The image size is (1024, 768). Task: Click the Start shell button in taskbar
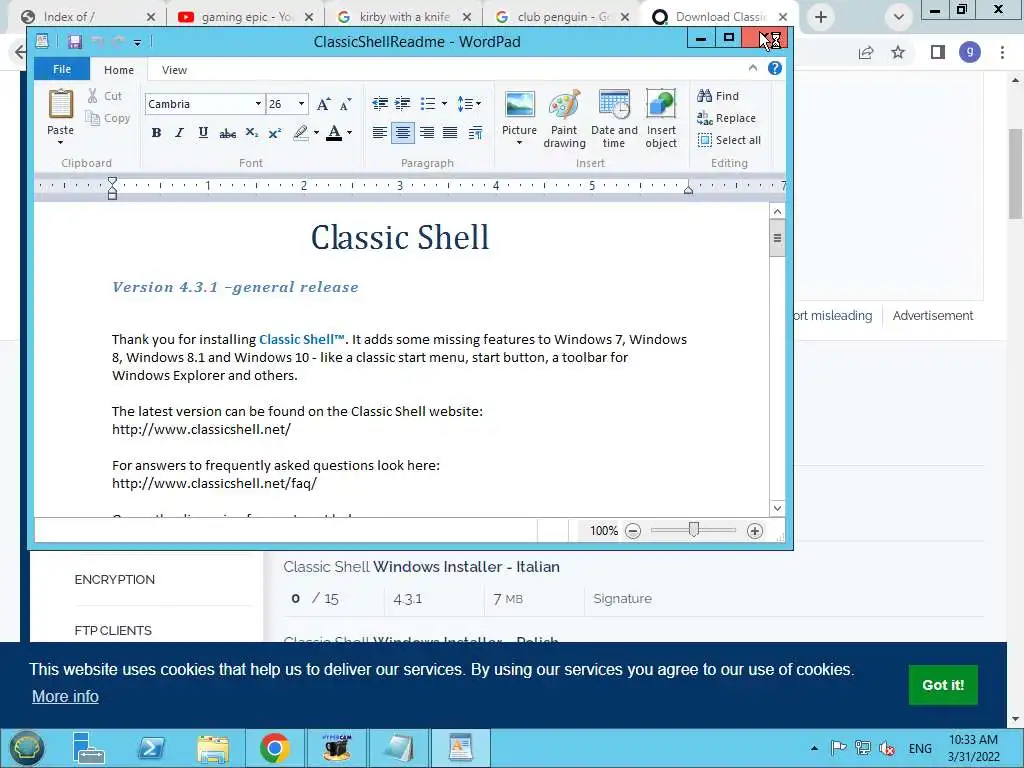[25, 748]
